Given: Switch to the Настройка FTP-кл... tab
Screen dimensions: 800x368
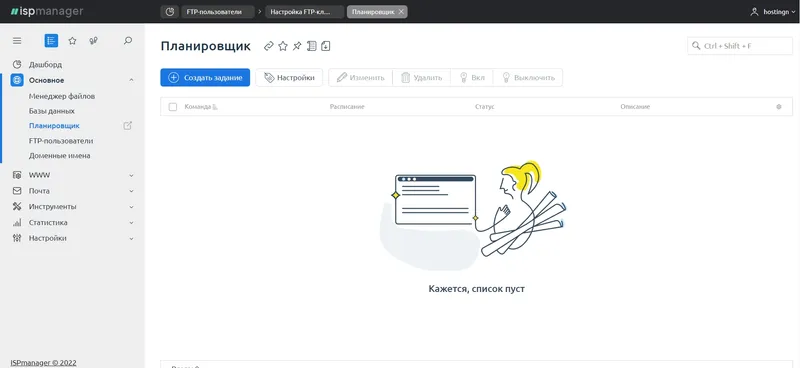Looking at the screenshot, I should point(305,12).
